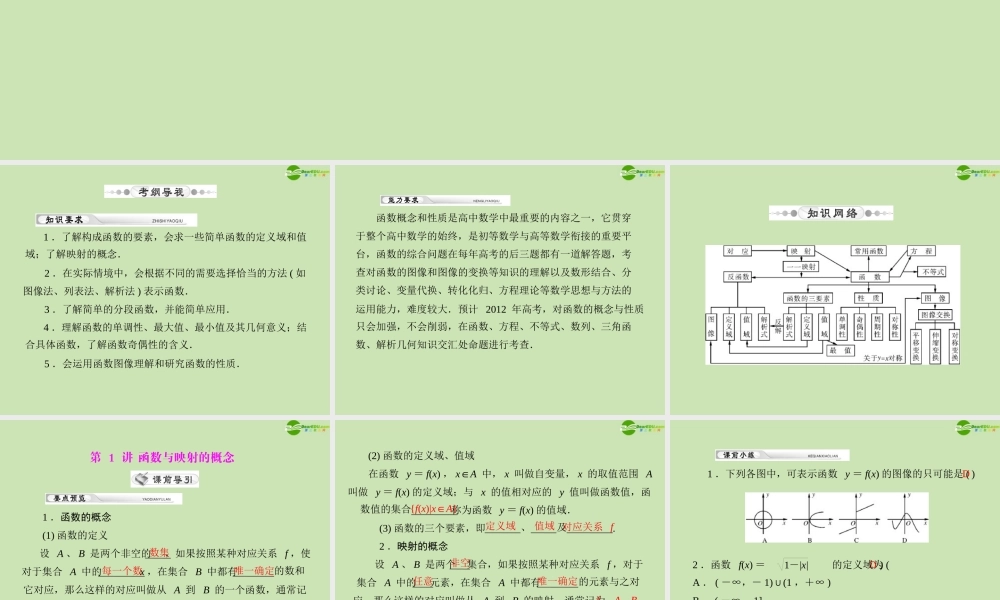The width and height of the screenshot is (1000, 600).
Task: Click the red 非空 fill-in answer
Action: point(460,564)
